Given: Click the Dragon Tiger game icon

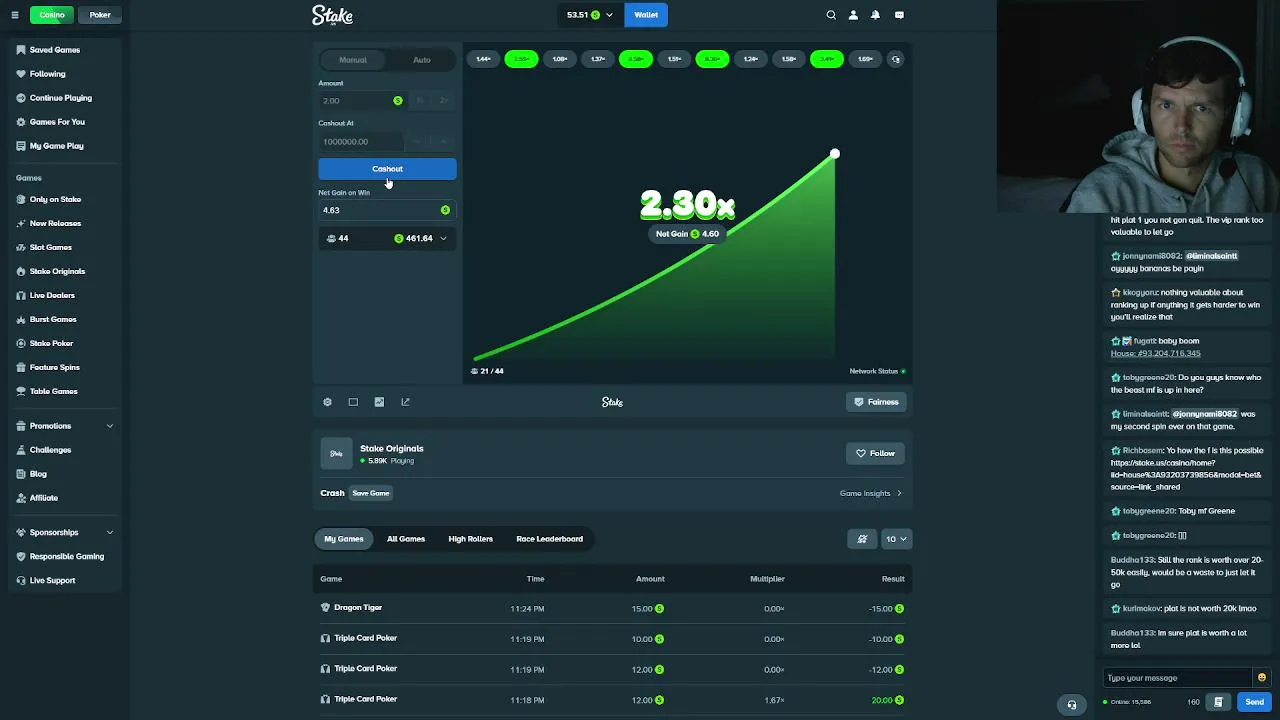Looking at the screenshot, I should [325, 608].
